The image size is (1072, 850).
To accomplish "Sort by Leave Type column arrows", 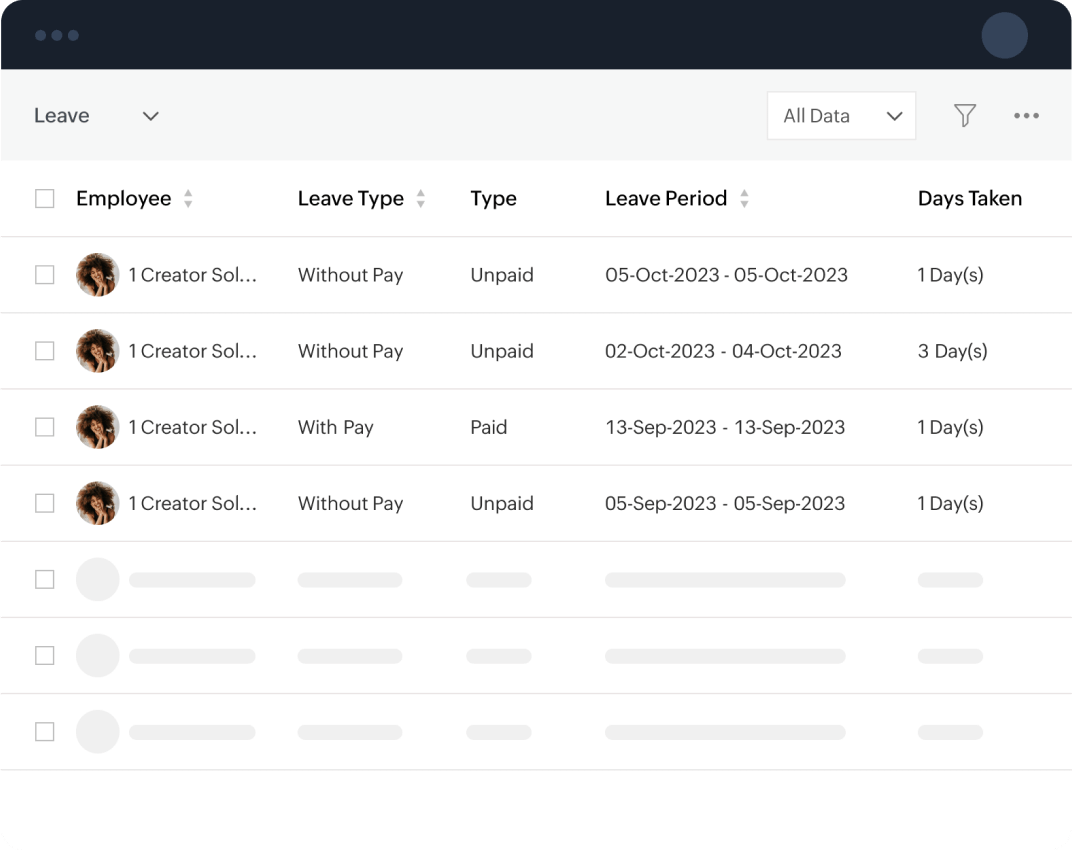I will coord(421,199).
